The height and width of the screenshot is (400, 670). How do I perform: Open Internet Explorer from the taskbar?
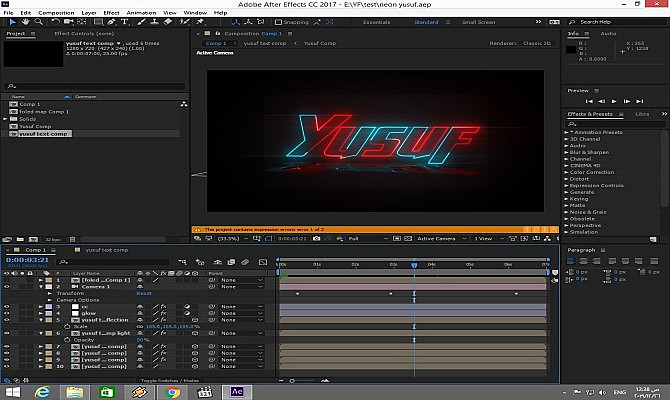[42, 392]
